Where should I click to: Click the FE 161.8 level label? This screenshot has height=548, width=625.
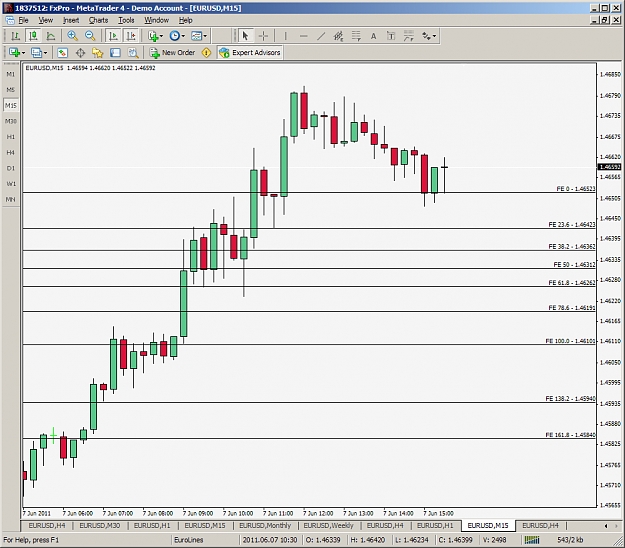tap(570, 435)
